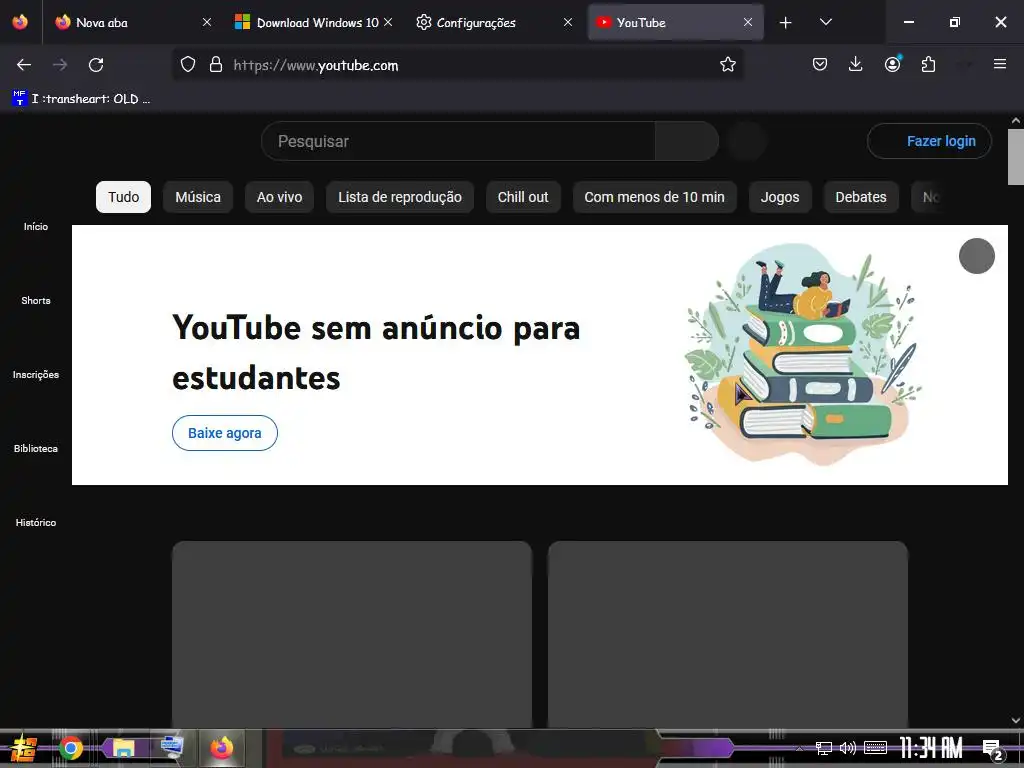Select the Debates filter chip

pyautogui.click(x=861, y=197)
